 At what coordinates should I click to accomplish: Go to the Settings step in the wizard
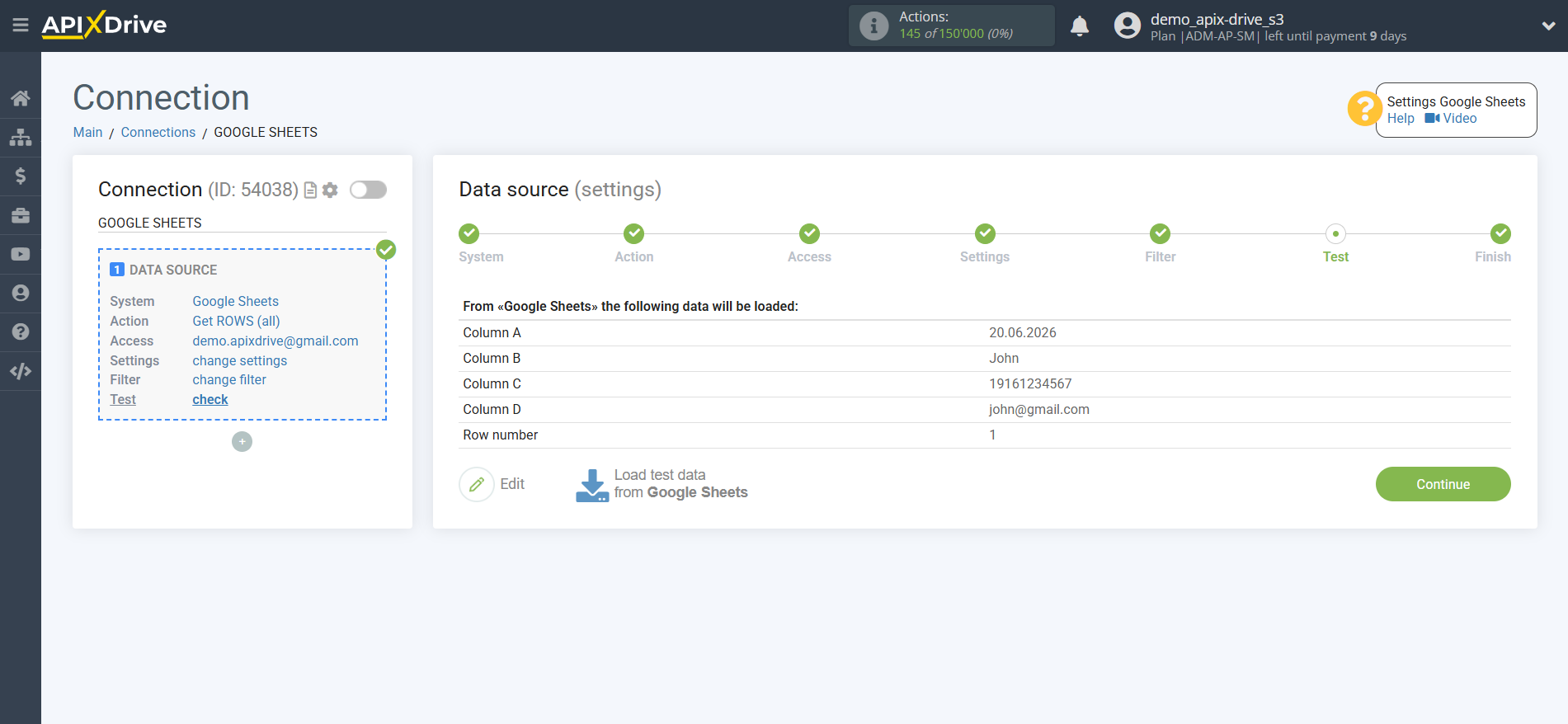(x=984, y=234)
